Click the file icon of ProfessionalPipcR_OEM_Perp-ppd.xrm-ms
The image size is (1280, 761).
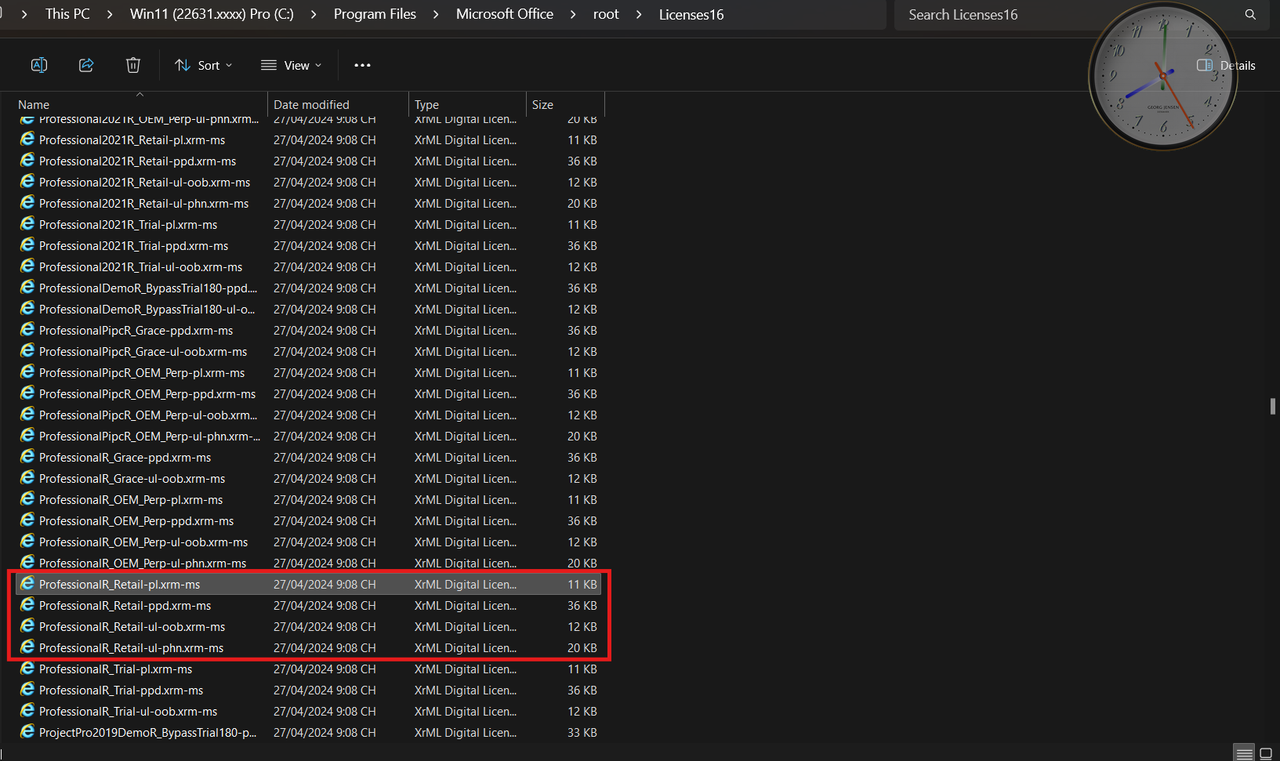(27, 394)
